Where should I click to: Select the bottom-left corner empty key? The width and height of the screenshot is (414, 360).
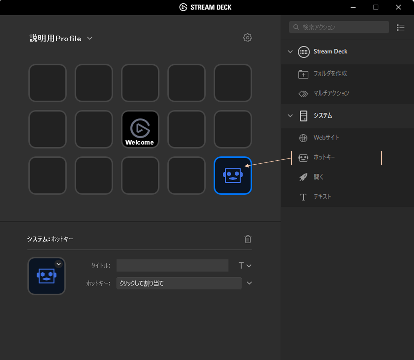[x=48, y=175]
